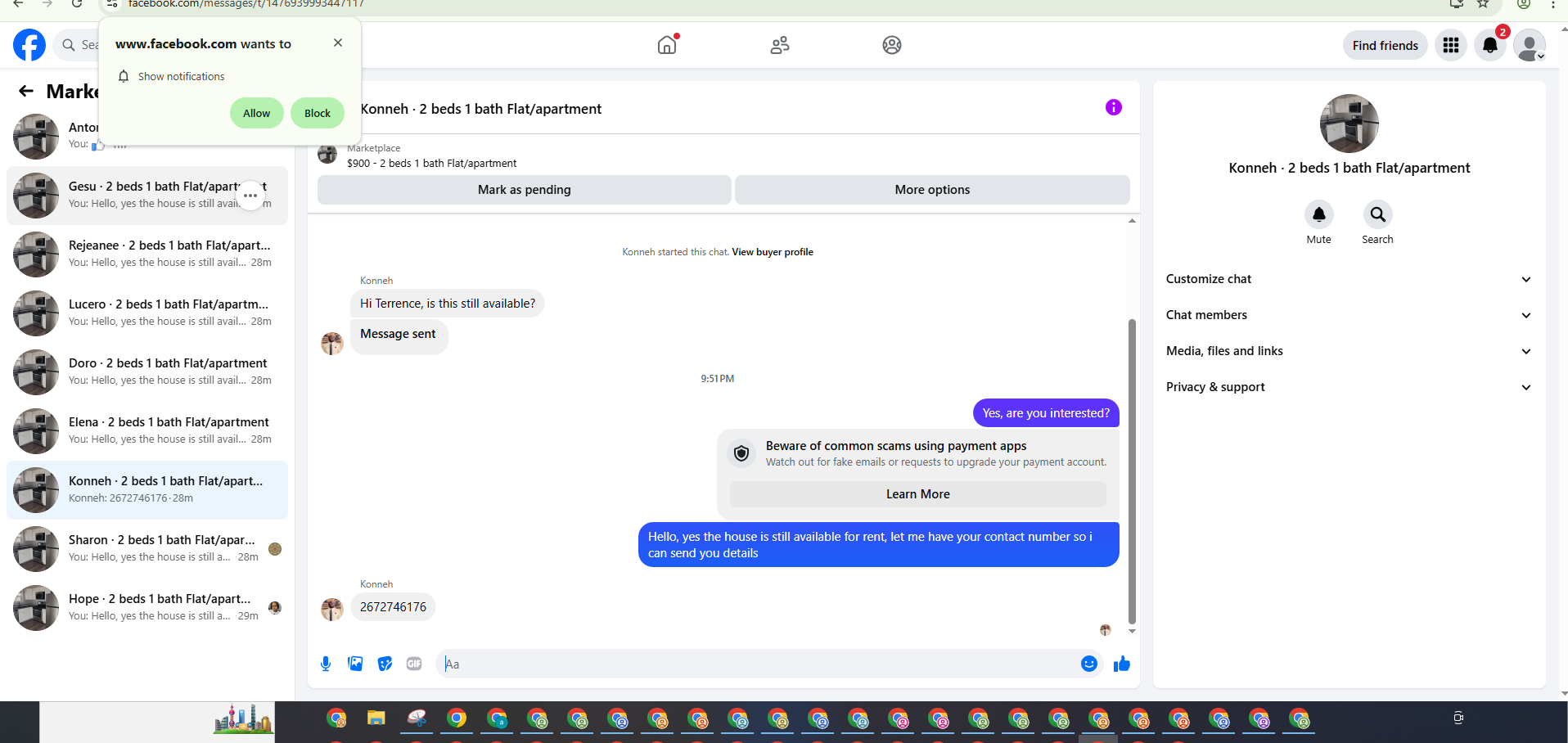Click the "Hi Terrence, is this still available?" message
This screenshot has width=1568, height=743.
click(x=448, y=304)
